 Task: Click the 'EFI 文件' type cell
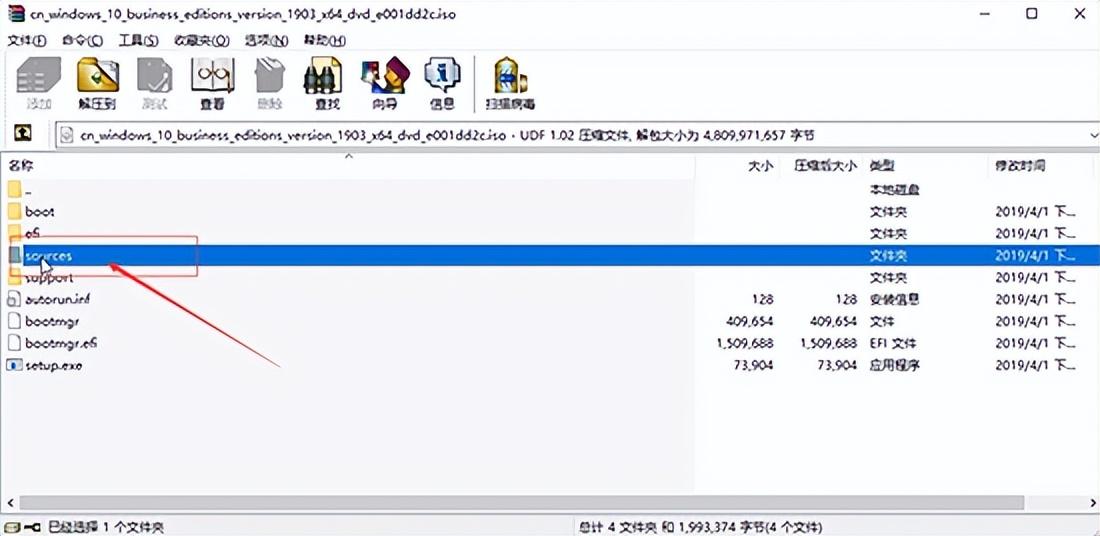[892, 343]
